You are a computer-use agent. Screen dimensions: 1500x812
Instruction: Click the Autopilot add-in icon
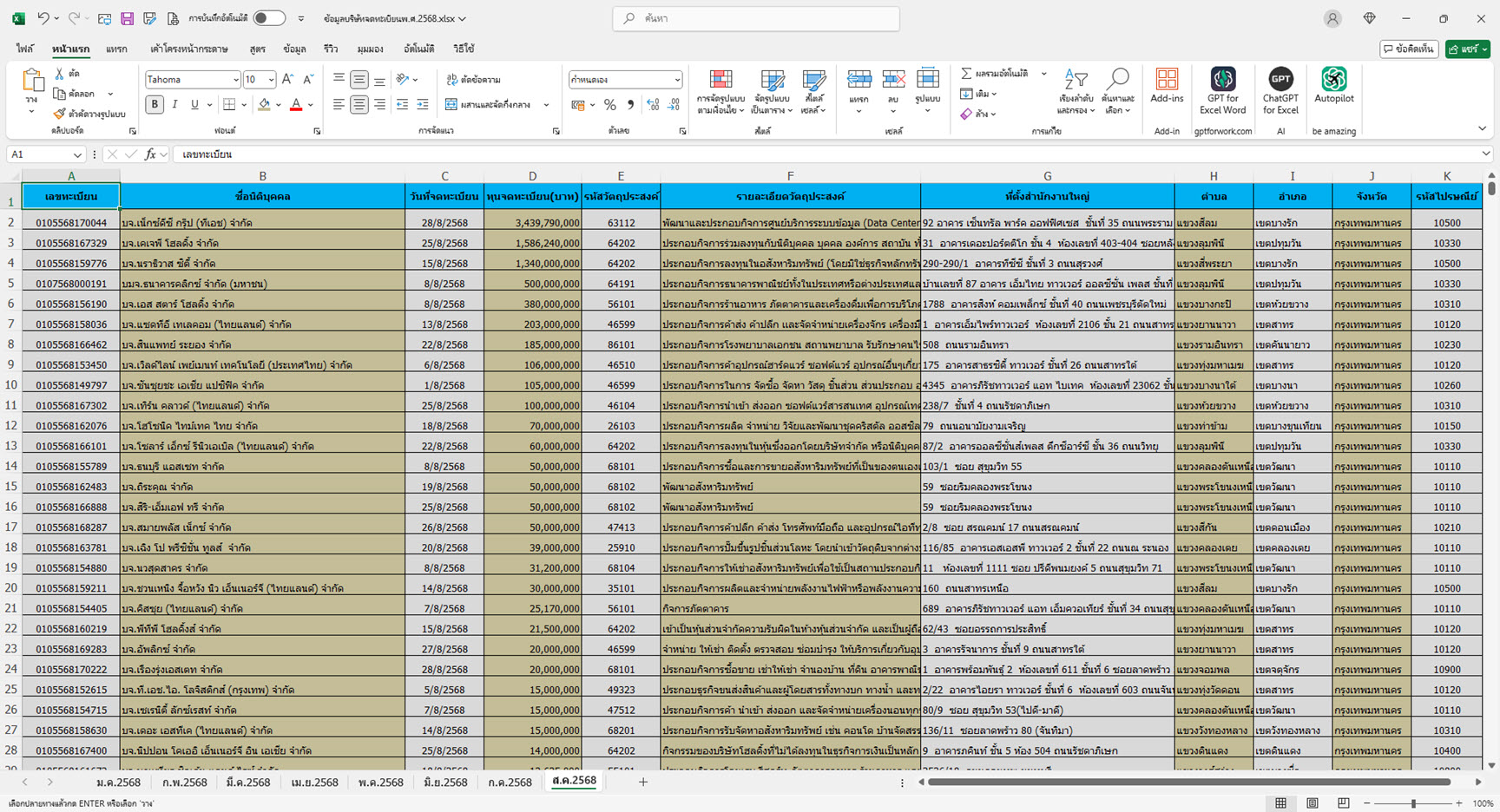[x=1333, y=81]
